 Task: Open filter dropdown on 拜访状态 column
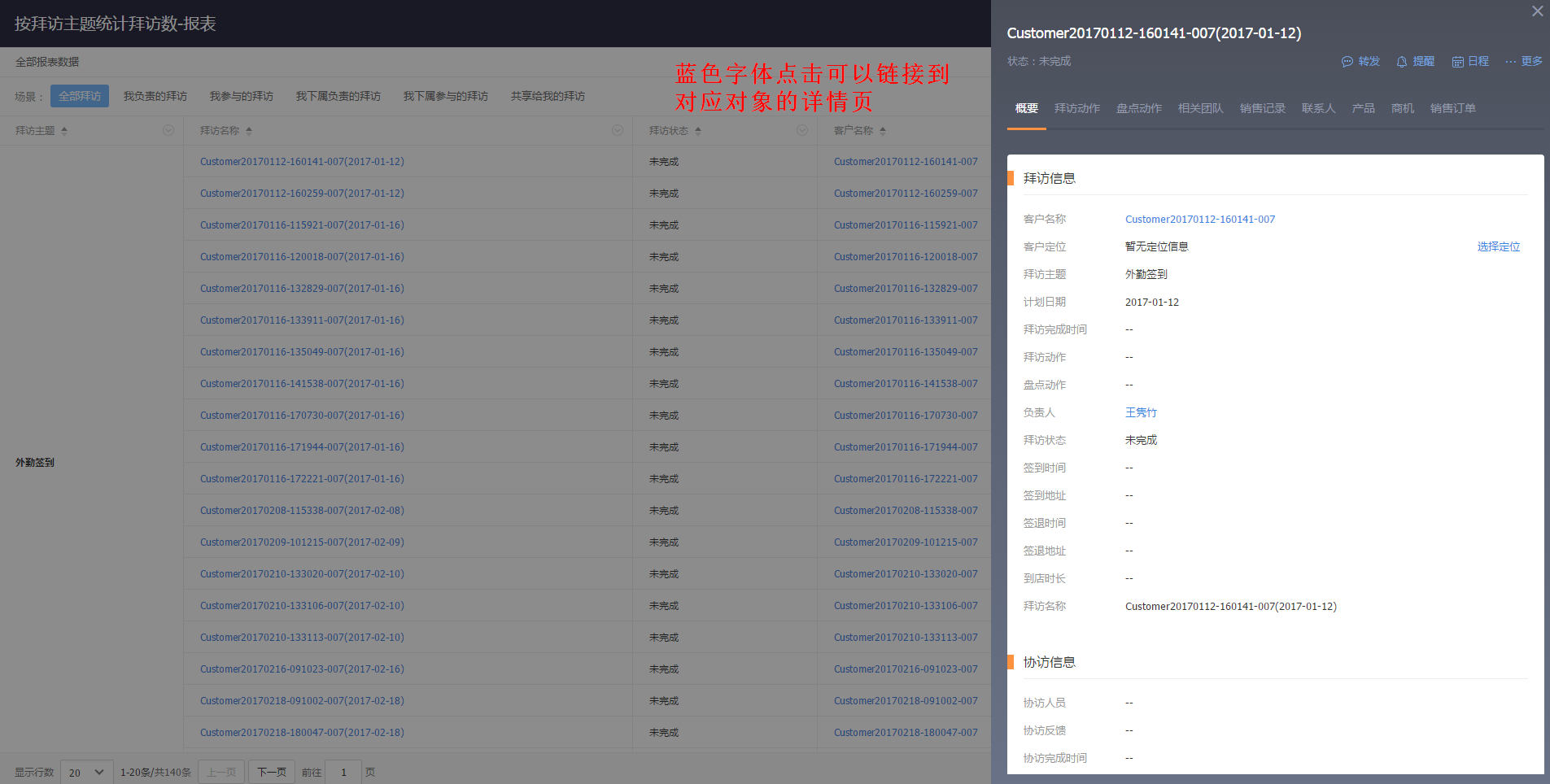point(802,130)
